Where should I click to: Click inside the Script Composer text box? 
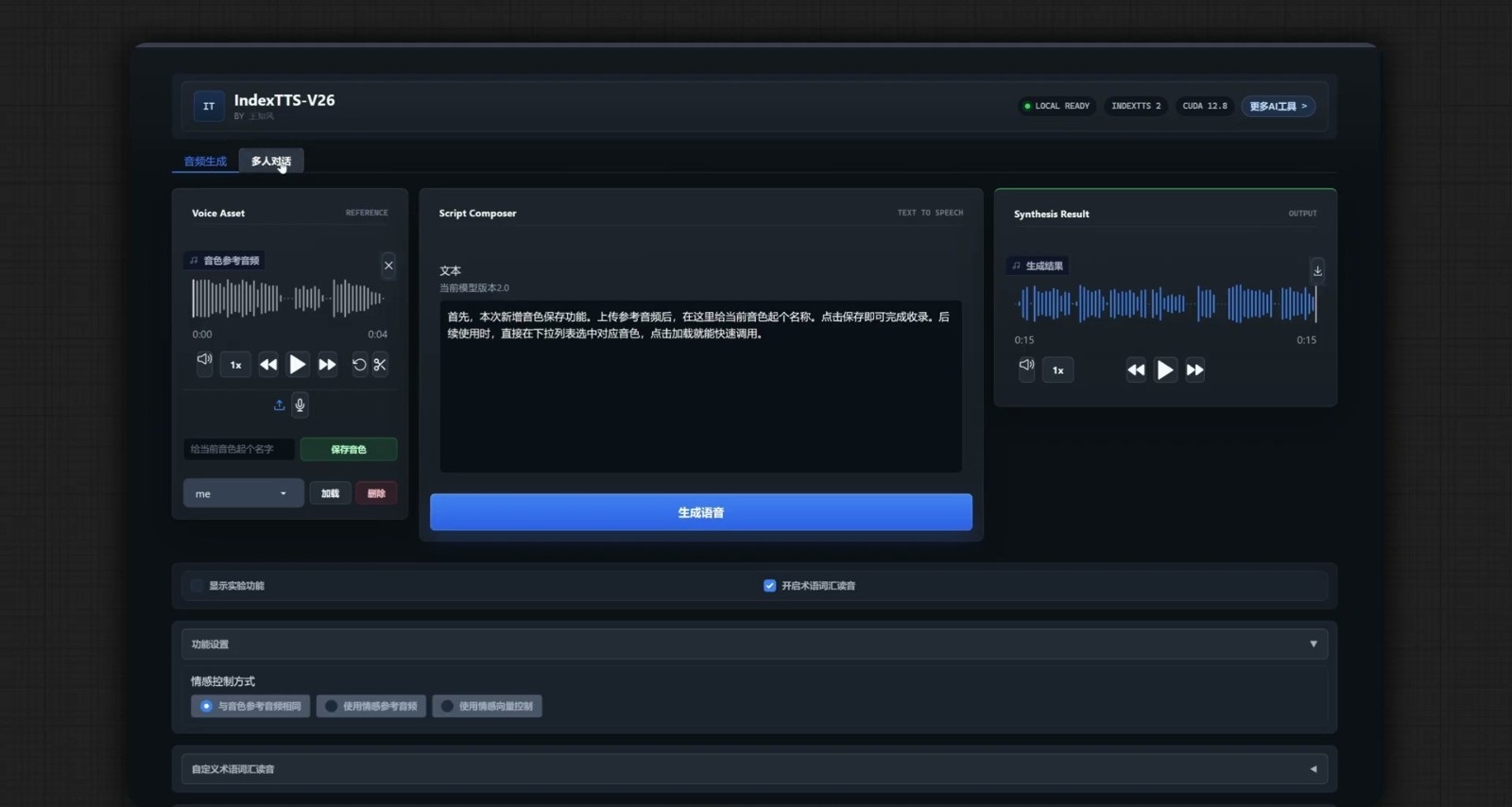(x=700, y=386)
